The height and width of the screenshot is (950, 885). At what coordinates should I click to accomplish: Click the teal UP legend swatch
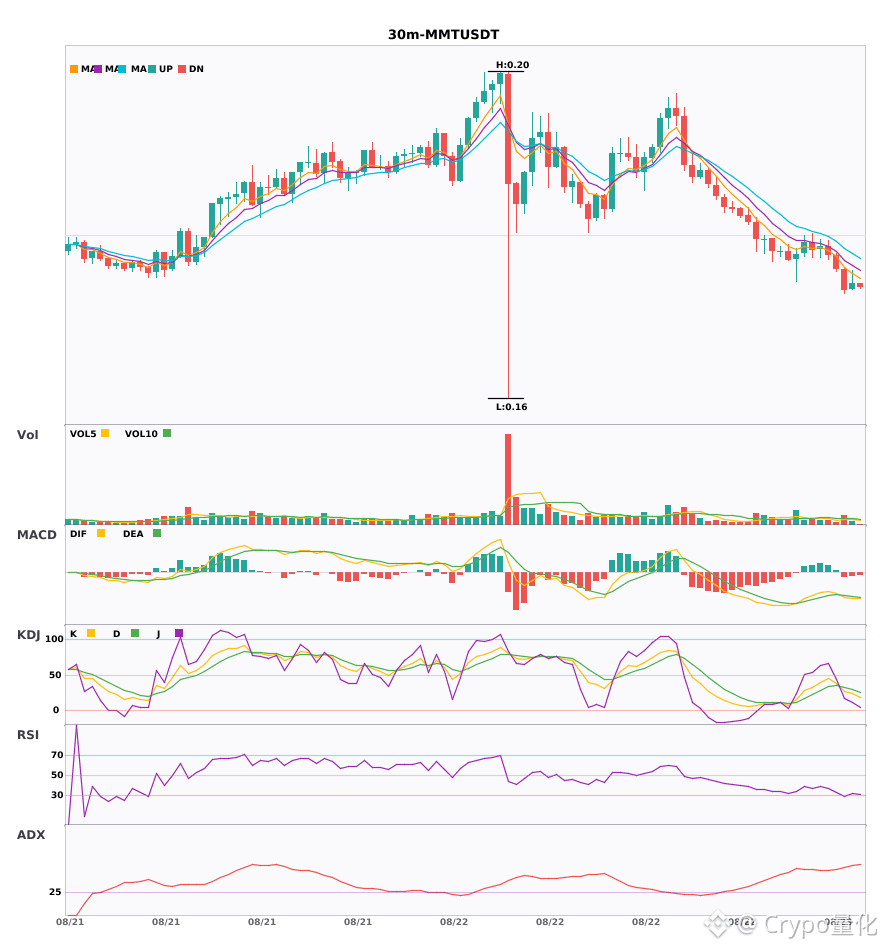pos(152,69)
